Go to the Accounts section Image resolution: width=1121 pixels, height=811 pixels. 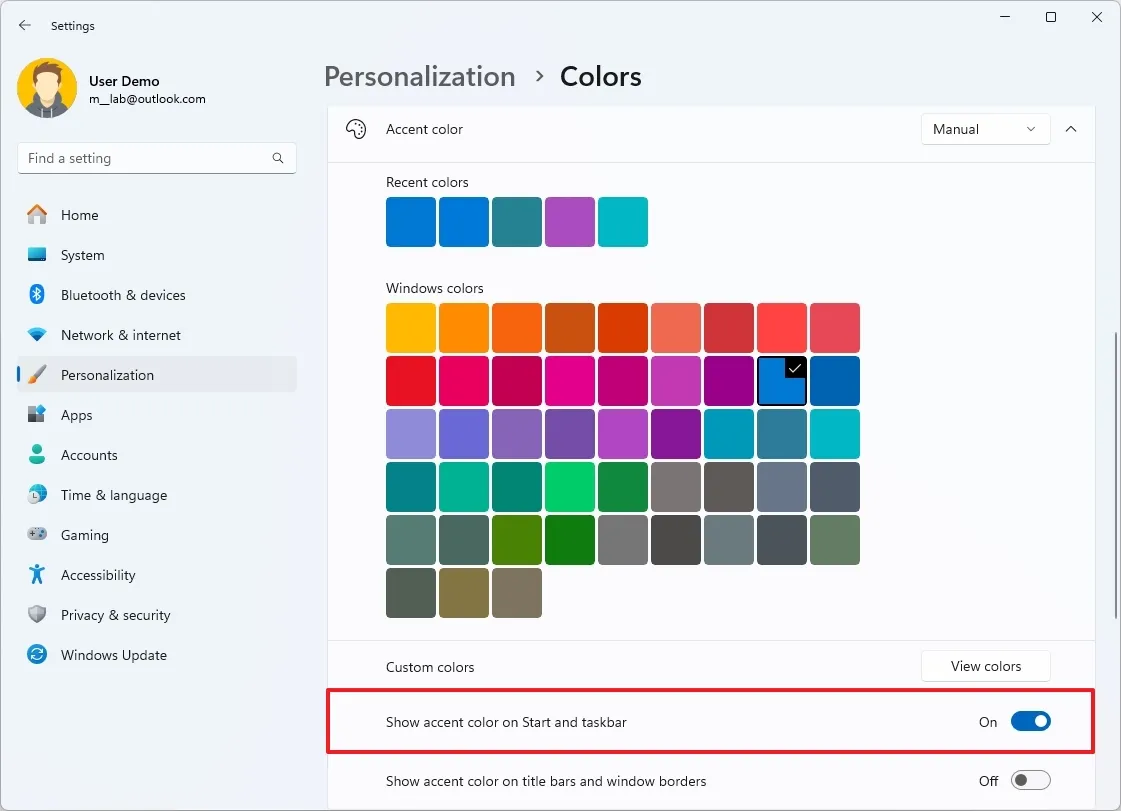point(89,455)
